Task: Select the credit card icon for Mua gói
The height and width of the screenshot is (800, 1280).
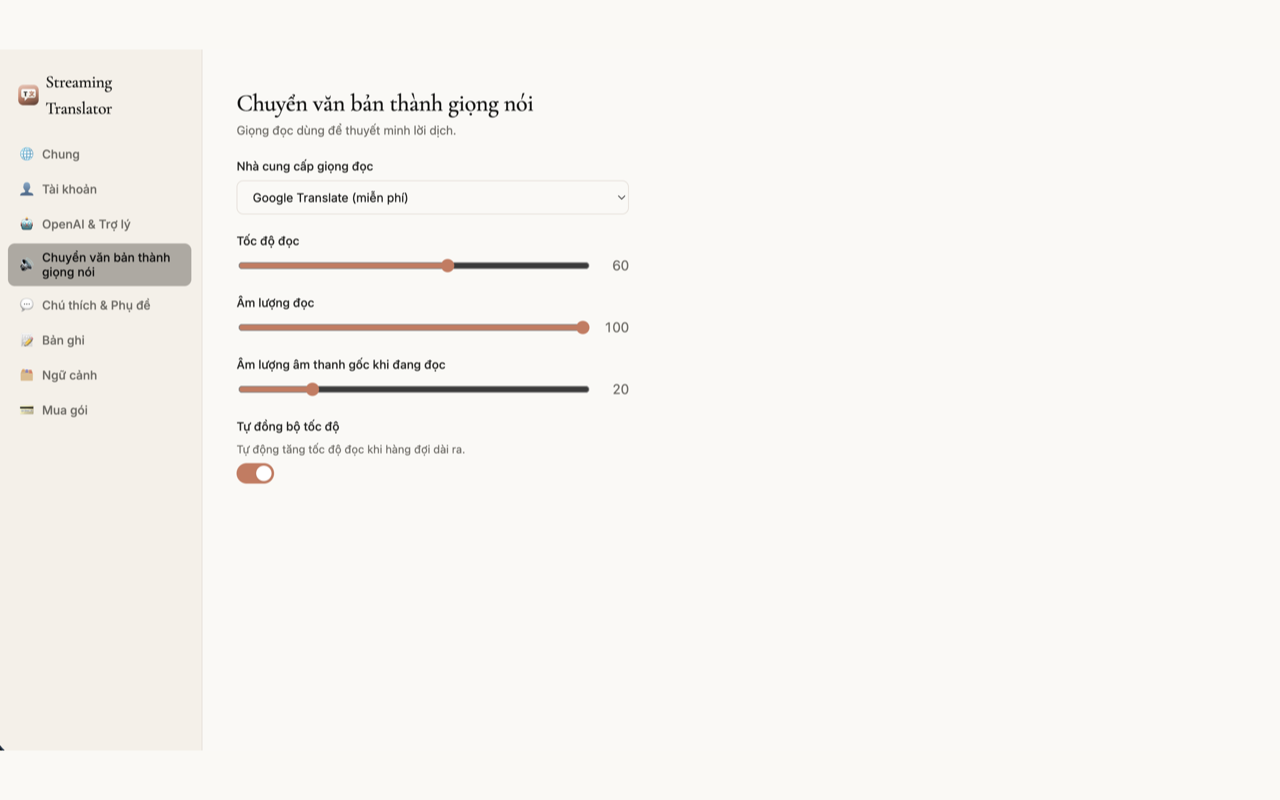Action: pyautogui.click(x=27, y=410)
